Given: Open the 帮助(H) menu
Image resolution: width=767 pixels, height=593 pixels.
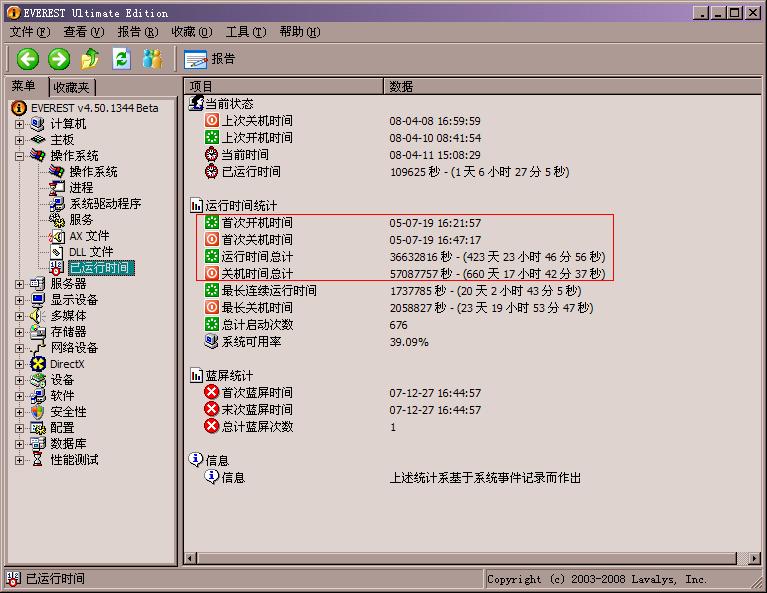Looking at the screenshot, I should 300,32.
